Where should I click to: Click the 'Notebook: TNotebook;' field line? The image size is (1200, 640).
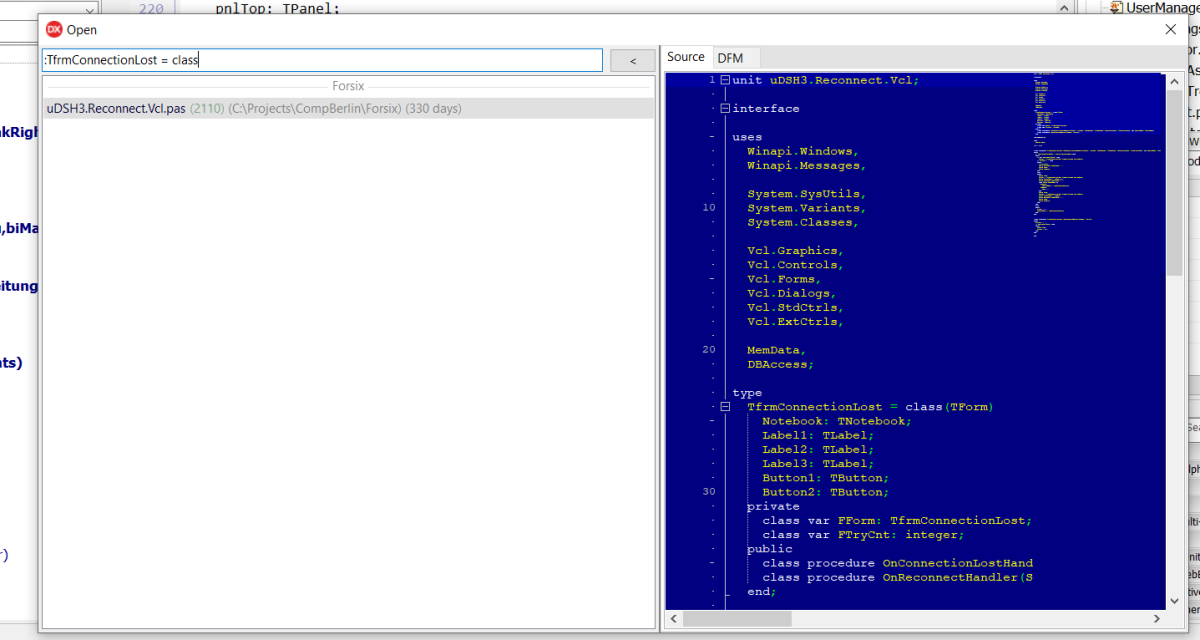[x=837, y=421]
